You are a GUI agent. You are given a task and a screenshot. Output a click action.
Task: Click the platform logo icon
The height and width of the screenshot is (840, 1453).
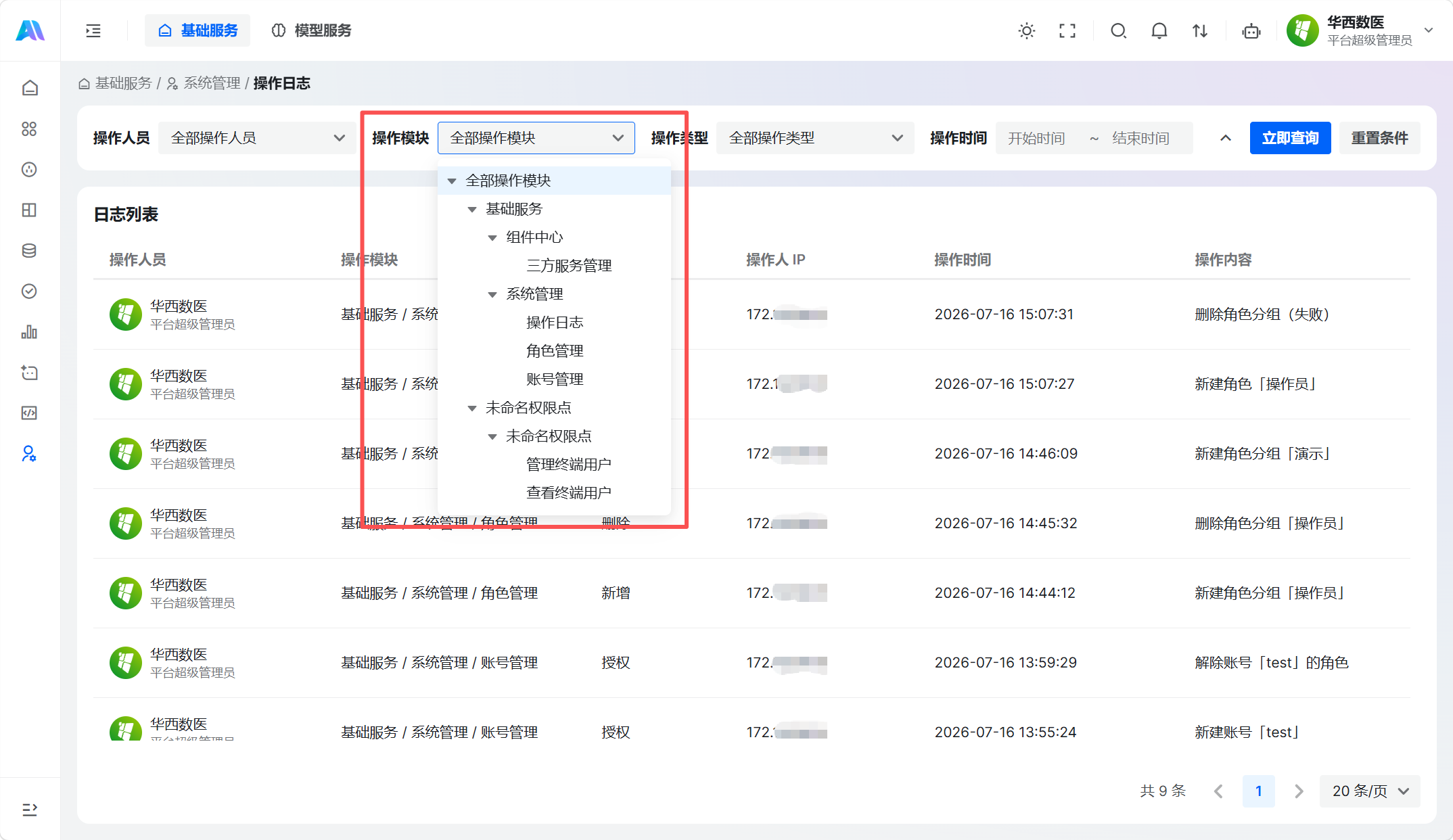point(30,30)
